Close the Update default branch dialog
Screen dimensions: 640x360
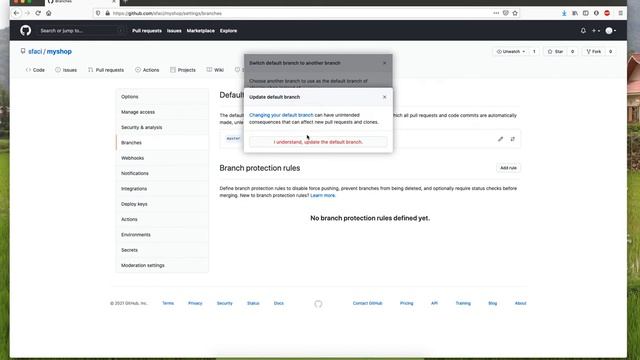click(384, 97)
